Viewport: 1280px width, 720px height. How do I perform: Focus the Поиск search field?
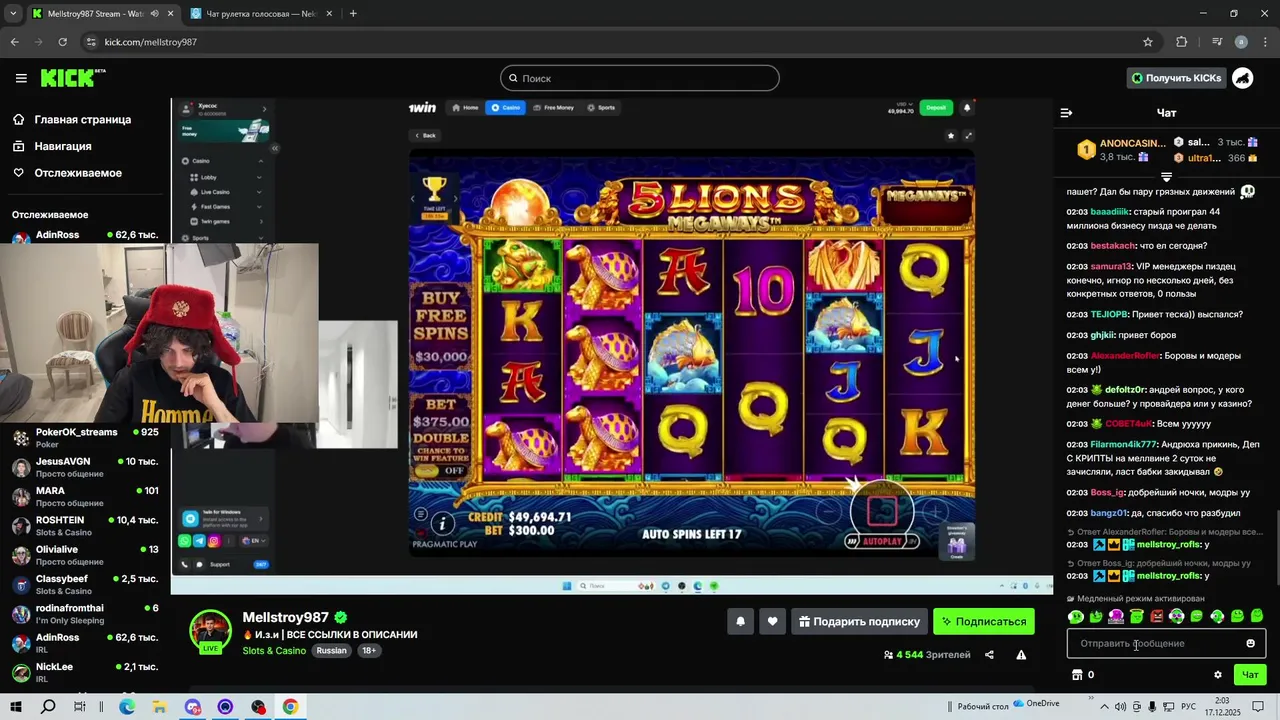point(640,78)
